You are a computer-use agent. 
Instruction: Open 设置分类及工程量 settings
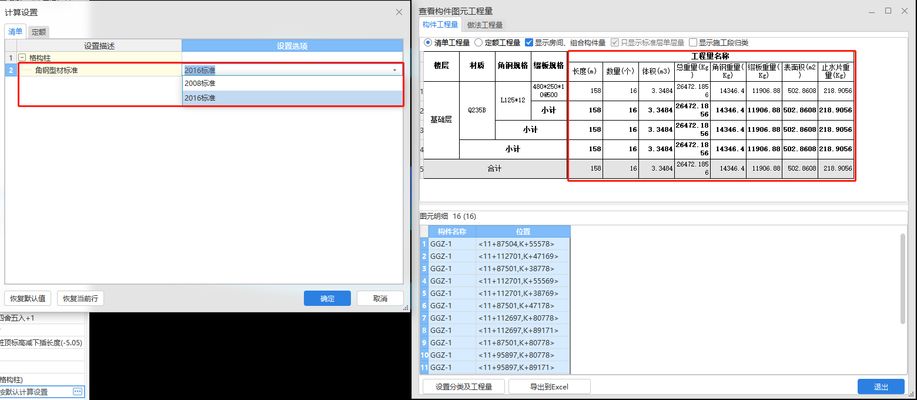463,387
